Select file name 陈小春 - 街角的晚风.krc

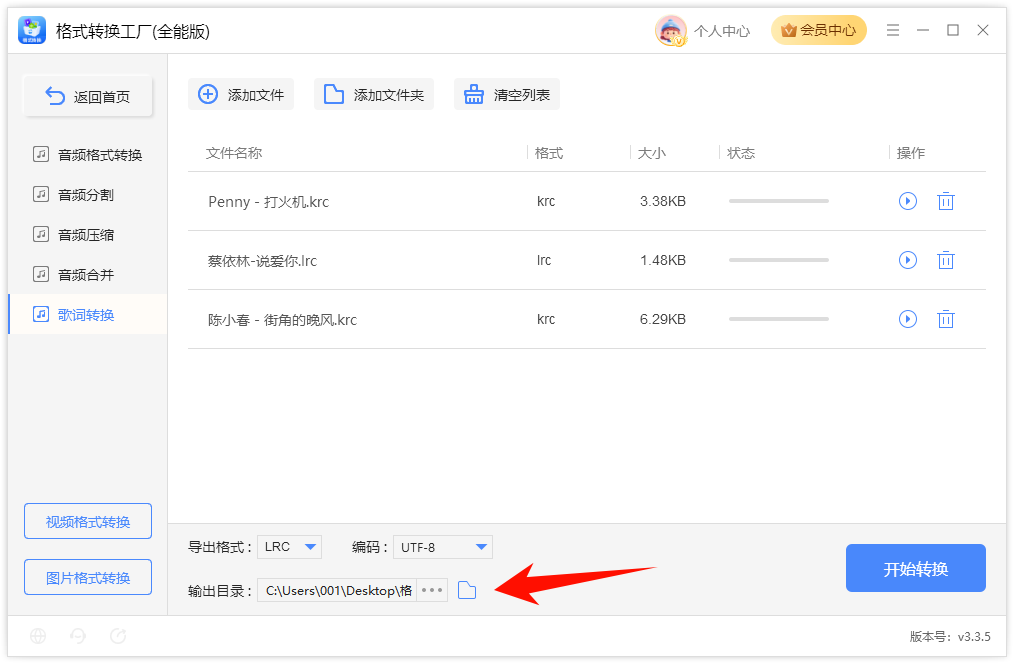[283, 319]
